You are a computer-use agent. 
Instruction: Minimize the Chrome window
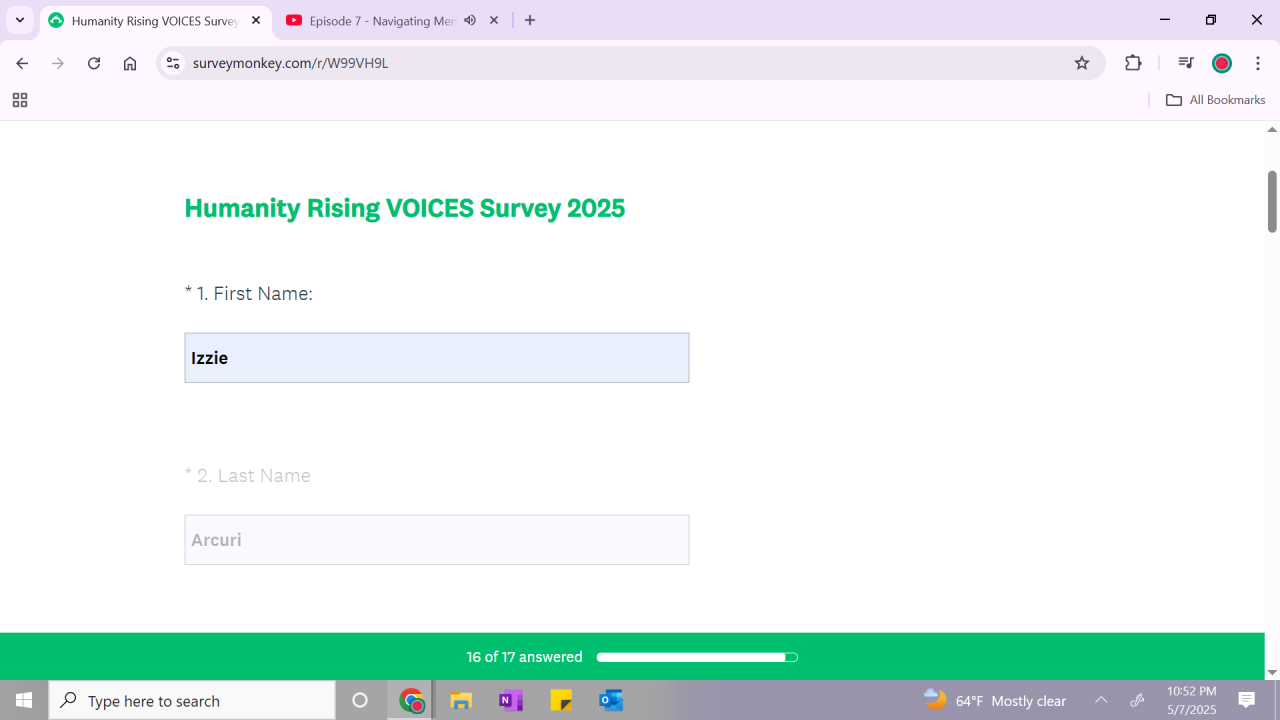1165,20
